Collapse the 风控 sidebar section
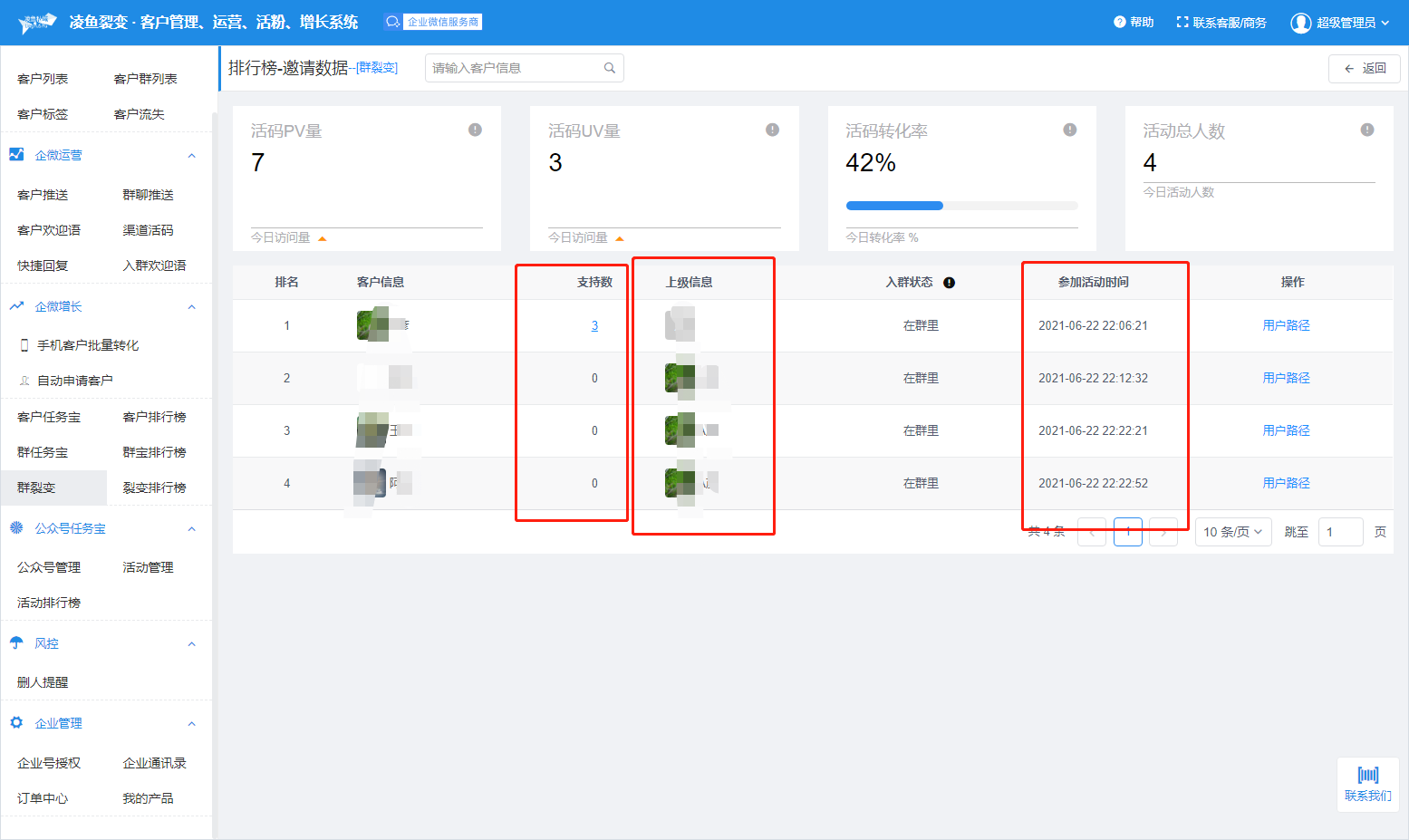1409x840 pixels. tap(191, 644)
